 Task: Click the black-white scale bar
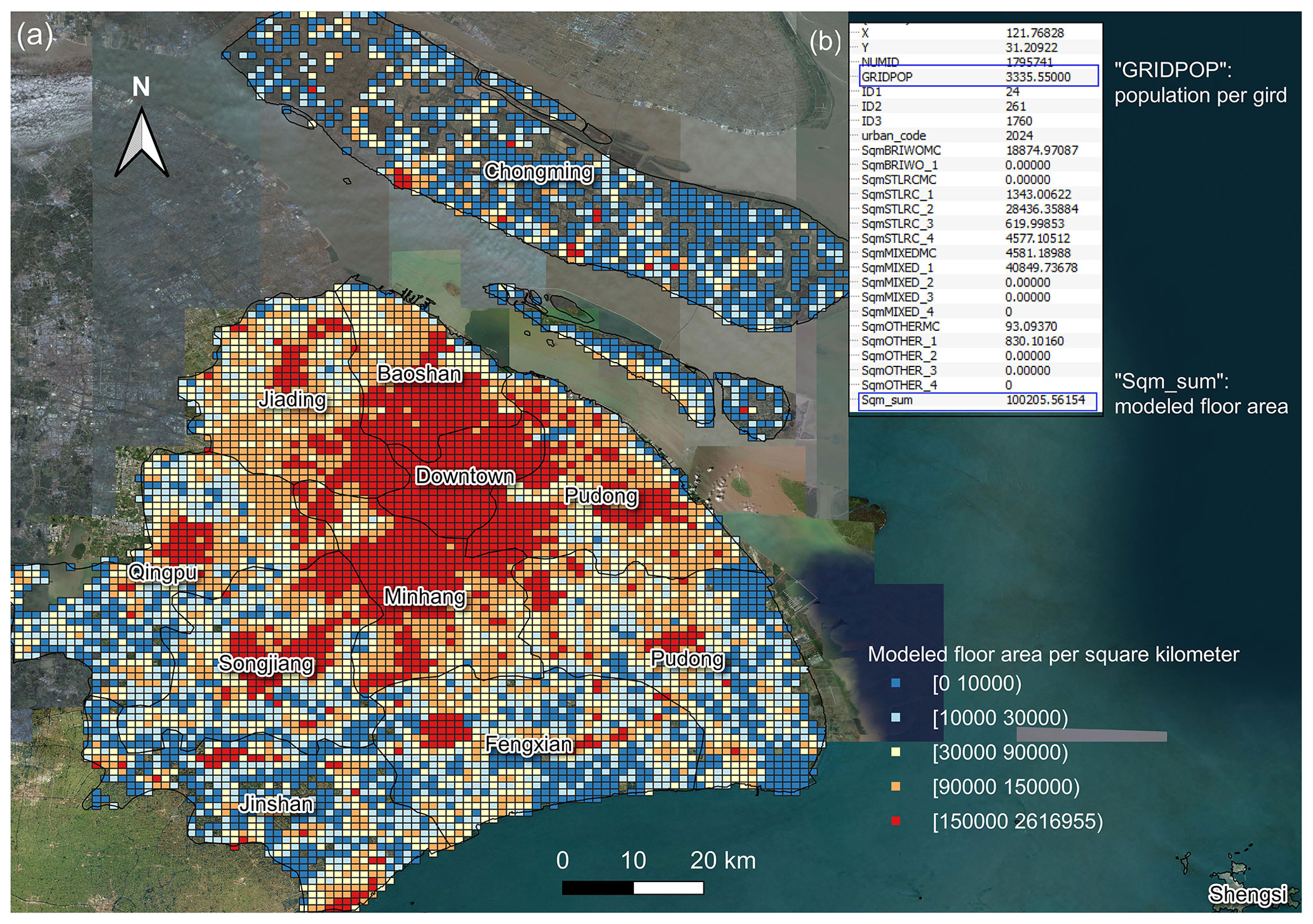click(x=633, y=888)
